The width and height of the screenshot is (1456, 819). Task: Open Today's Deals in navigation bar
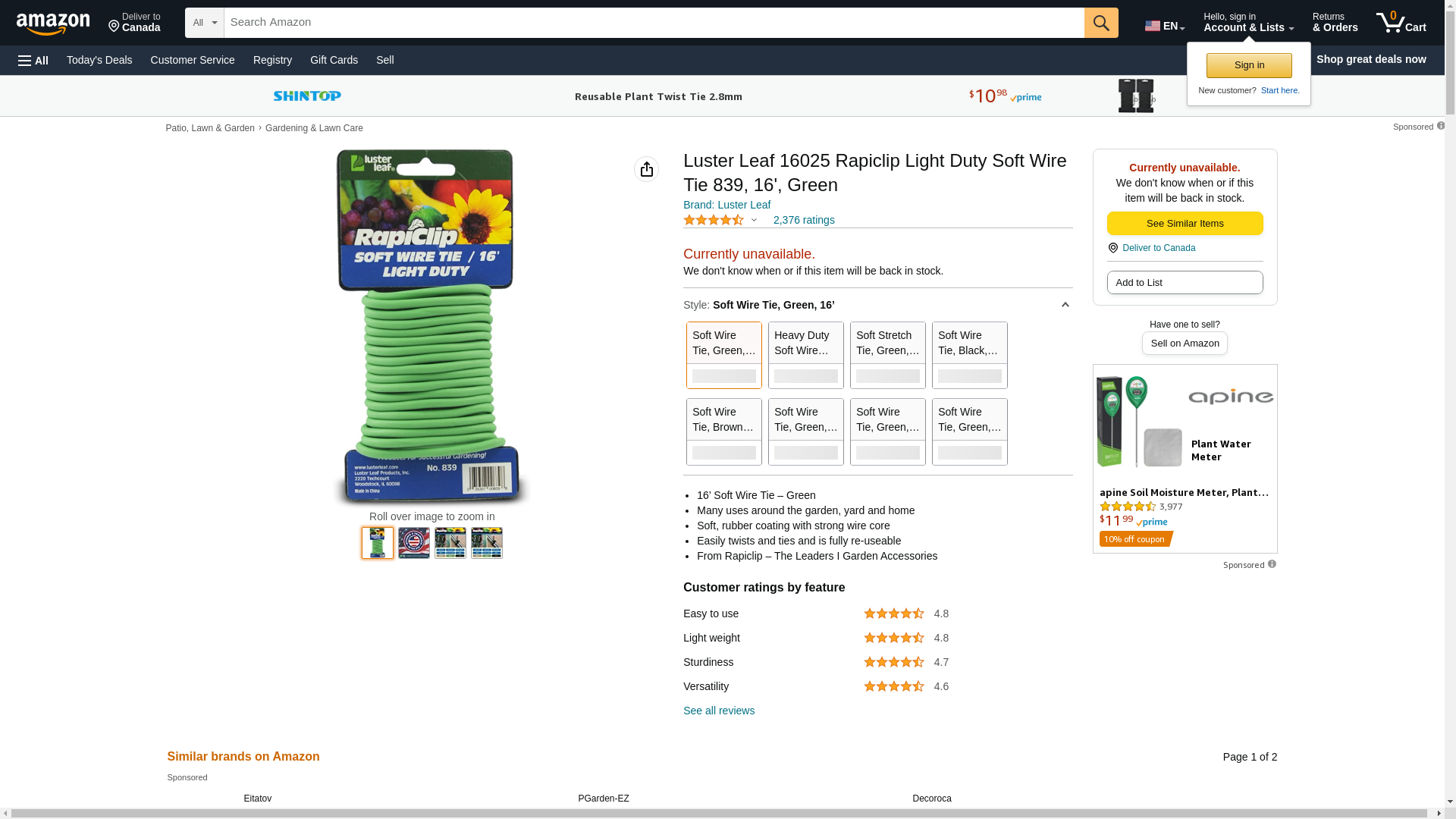tap(99, 60)
